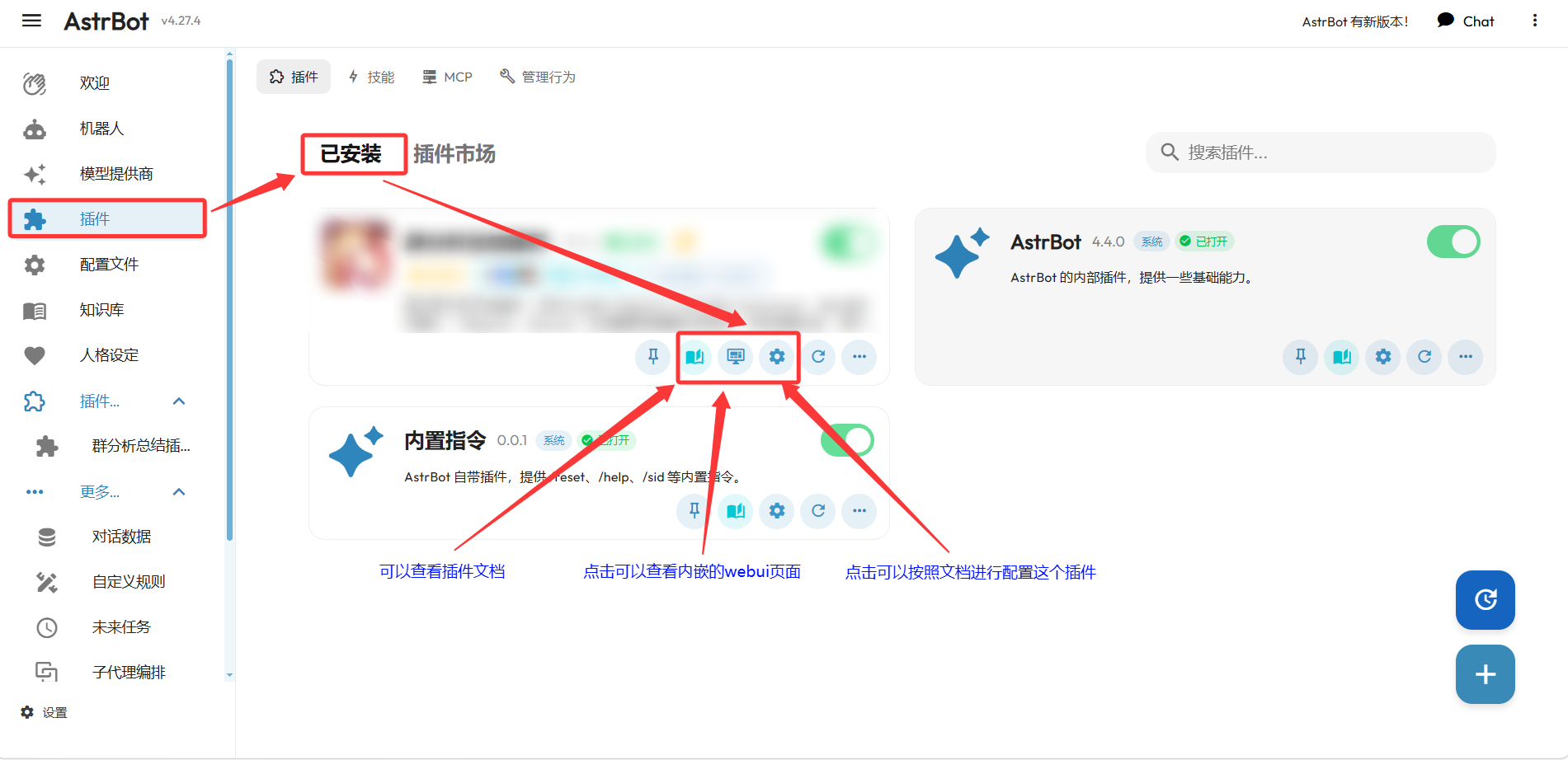Open the three-dot options menu in header
1568x760 pixels.
pos(1535,21)
